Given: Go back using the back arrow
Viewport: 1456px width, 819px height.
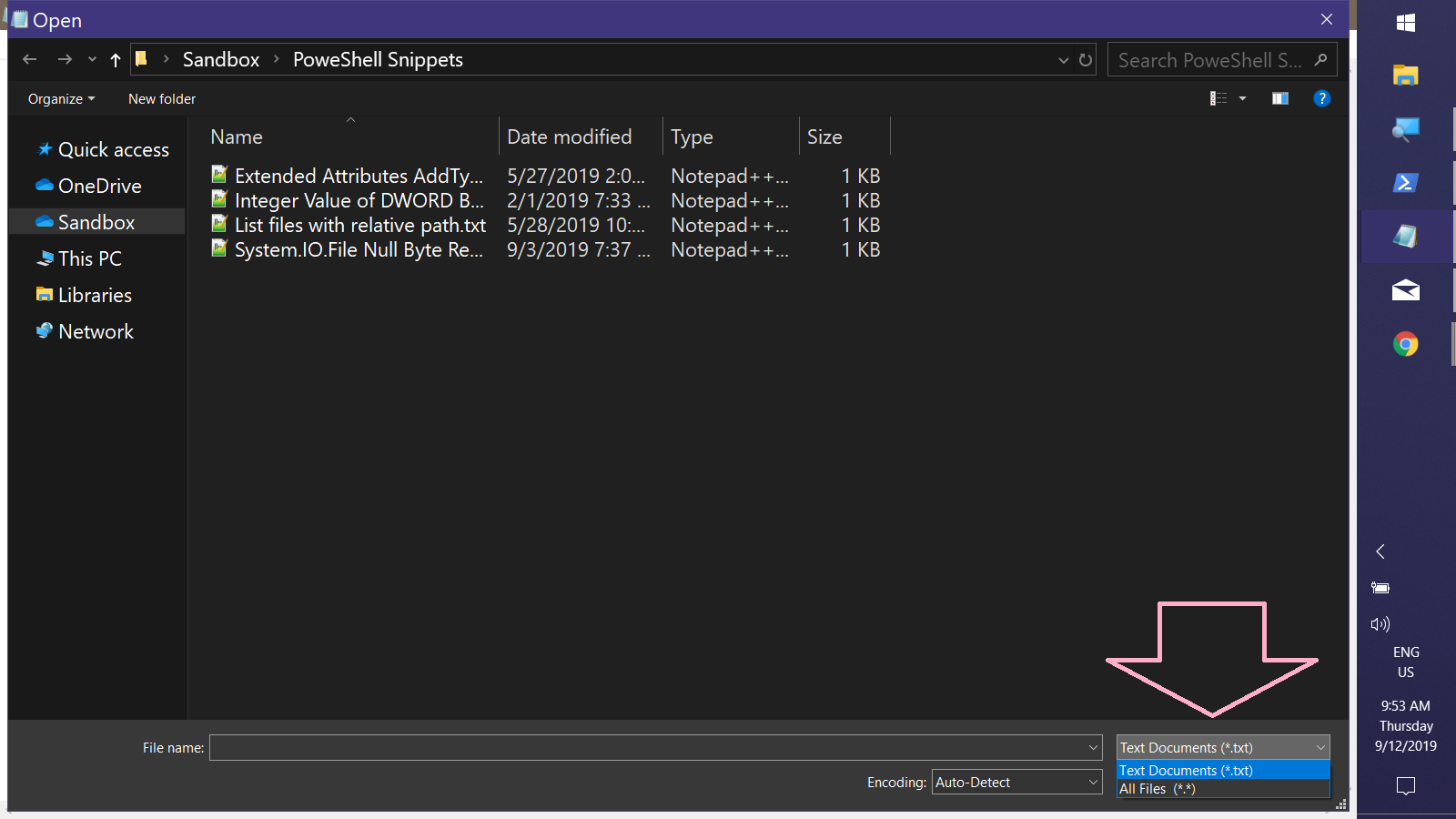Looking at the screenshot, I should [30, 60].
